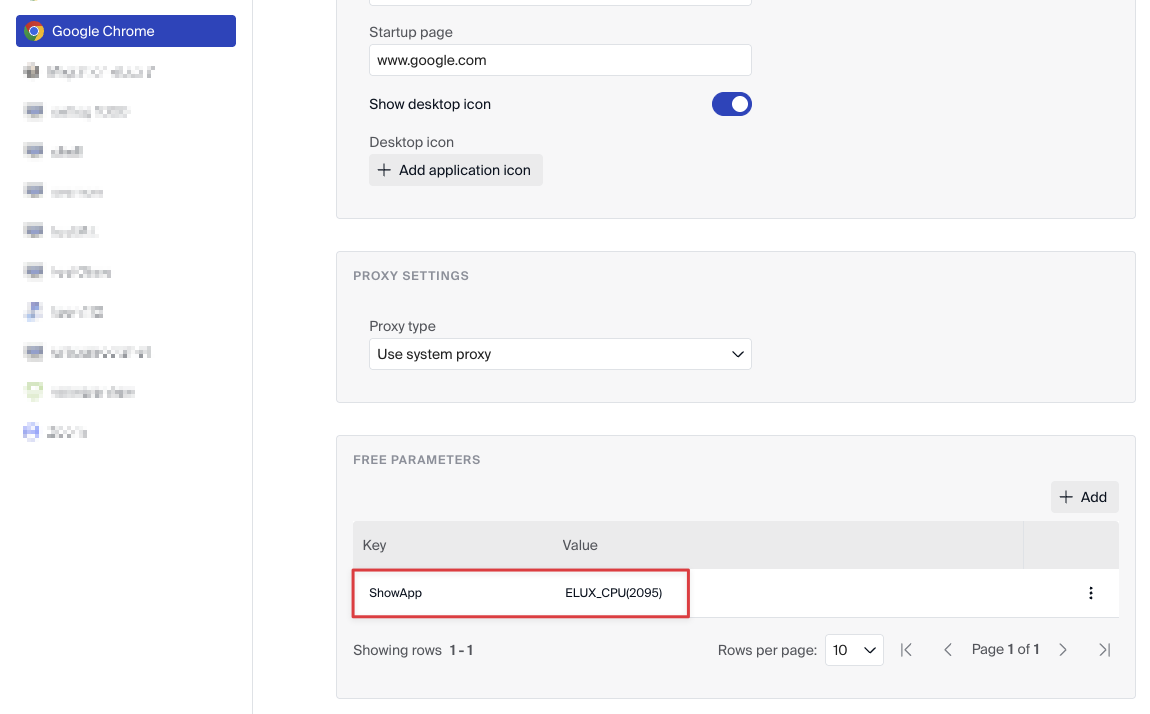Disable the Show desktop icon toggle
This screenshot has height=714, width=1150.
731,104
